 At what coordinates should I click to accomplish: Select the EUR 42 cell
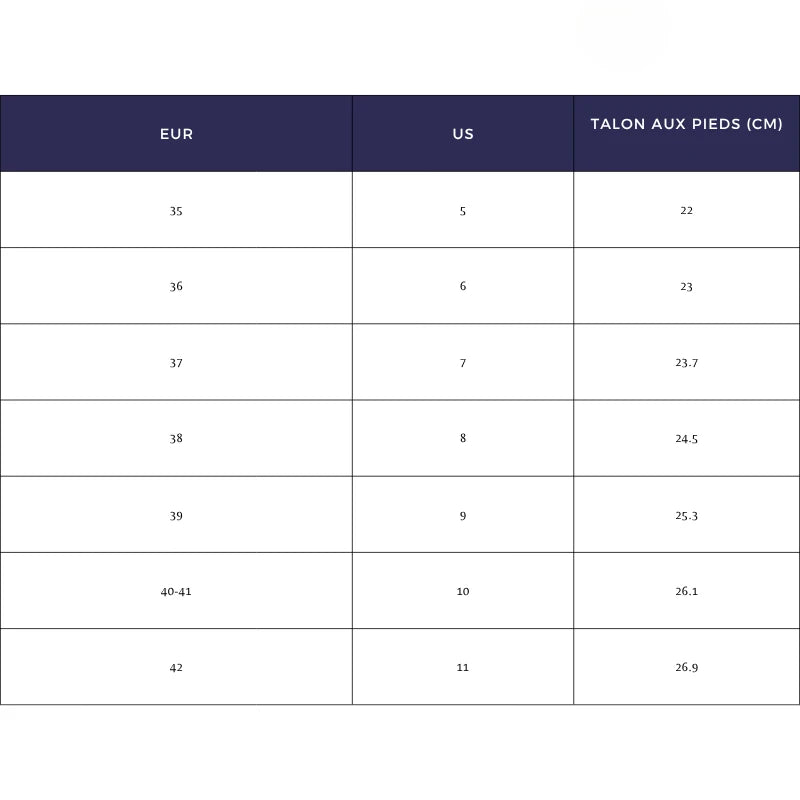click(176, 668)
